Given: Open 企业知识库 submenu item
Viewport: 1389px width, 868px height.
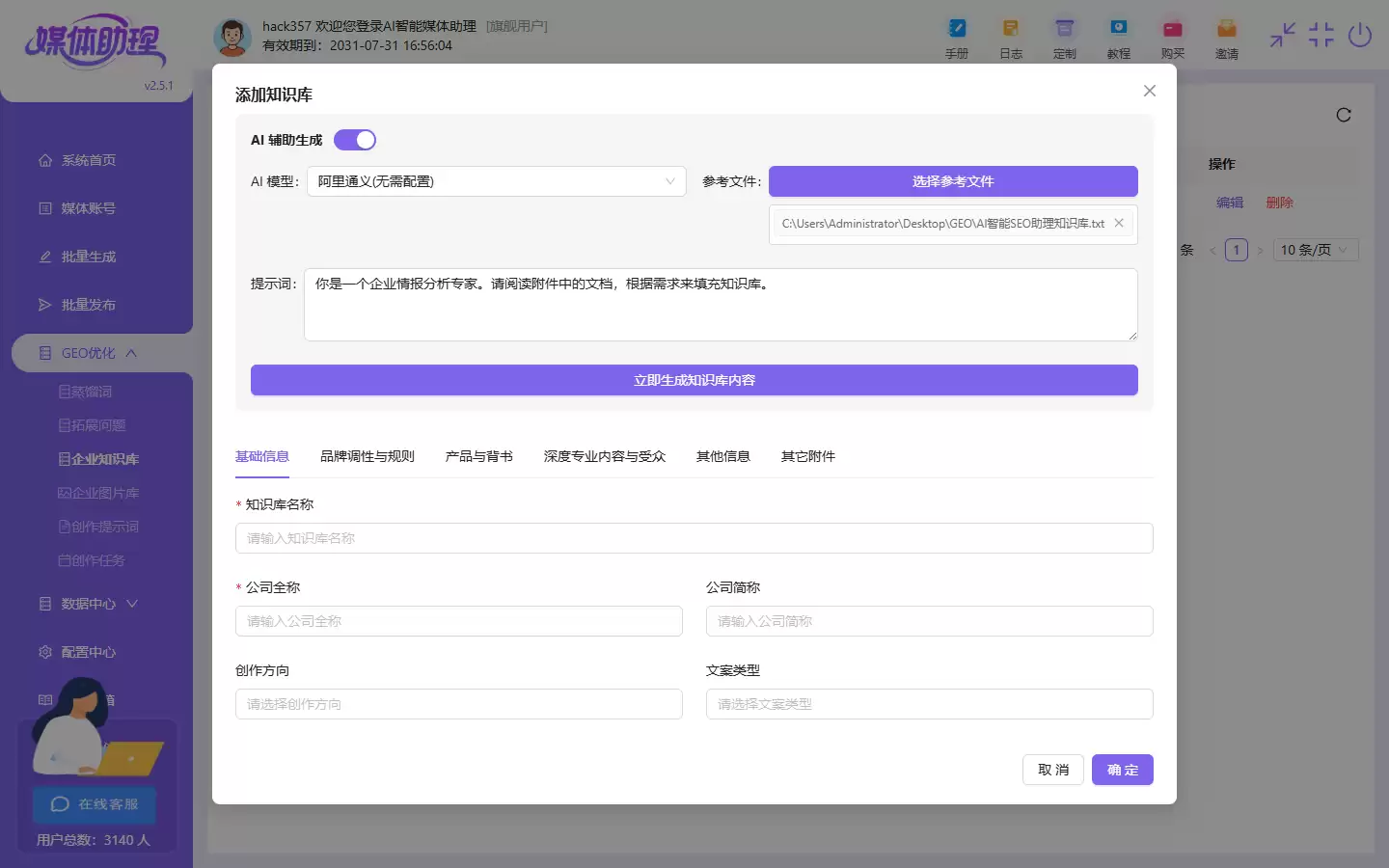Looking at the screenshot, I should coord(96,459).
